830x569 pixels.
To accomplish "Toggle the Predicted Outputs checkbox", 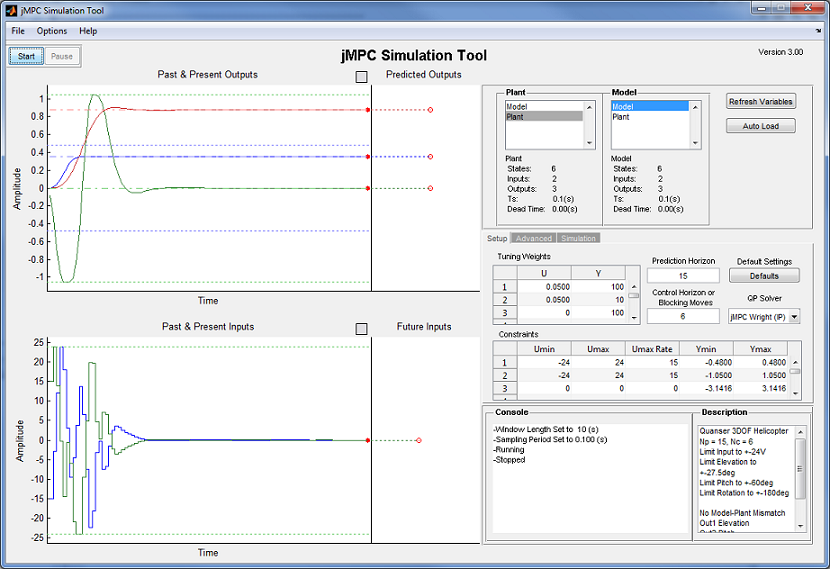I will pyautogui.click(x=362, y=77).
